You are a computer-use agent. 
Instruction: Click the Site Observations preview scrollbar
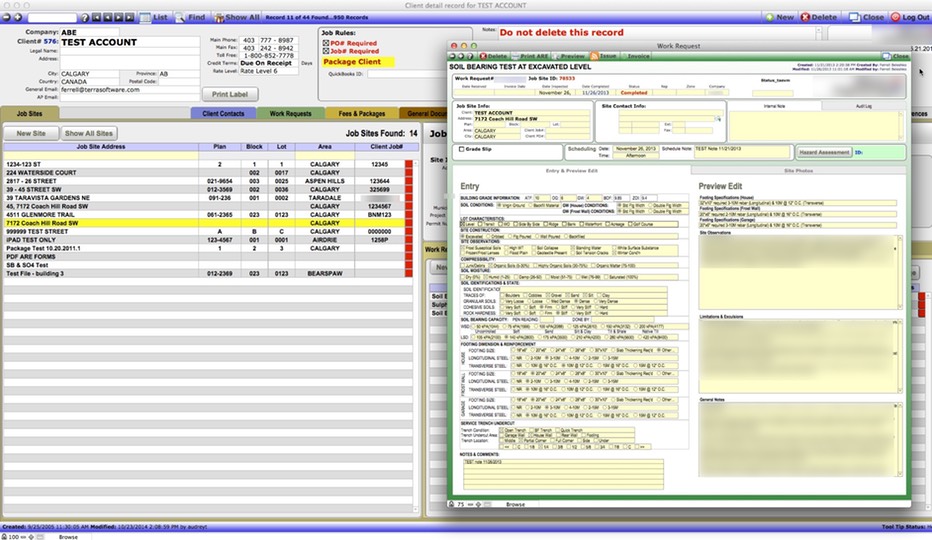coord(899,272)
